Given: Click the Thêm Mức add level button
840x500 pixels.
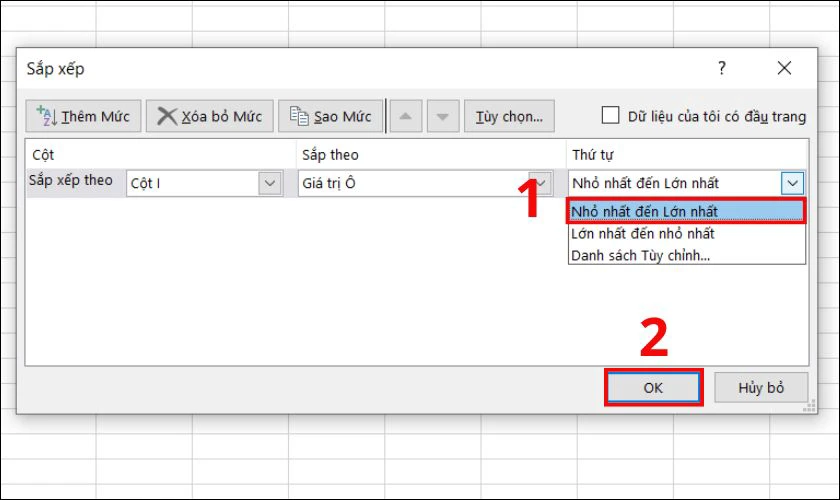Looking at the screenshot, I should pyautogui.click(x=83, y=116).
